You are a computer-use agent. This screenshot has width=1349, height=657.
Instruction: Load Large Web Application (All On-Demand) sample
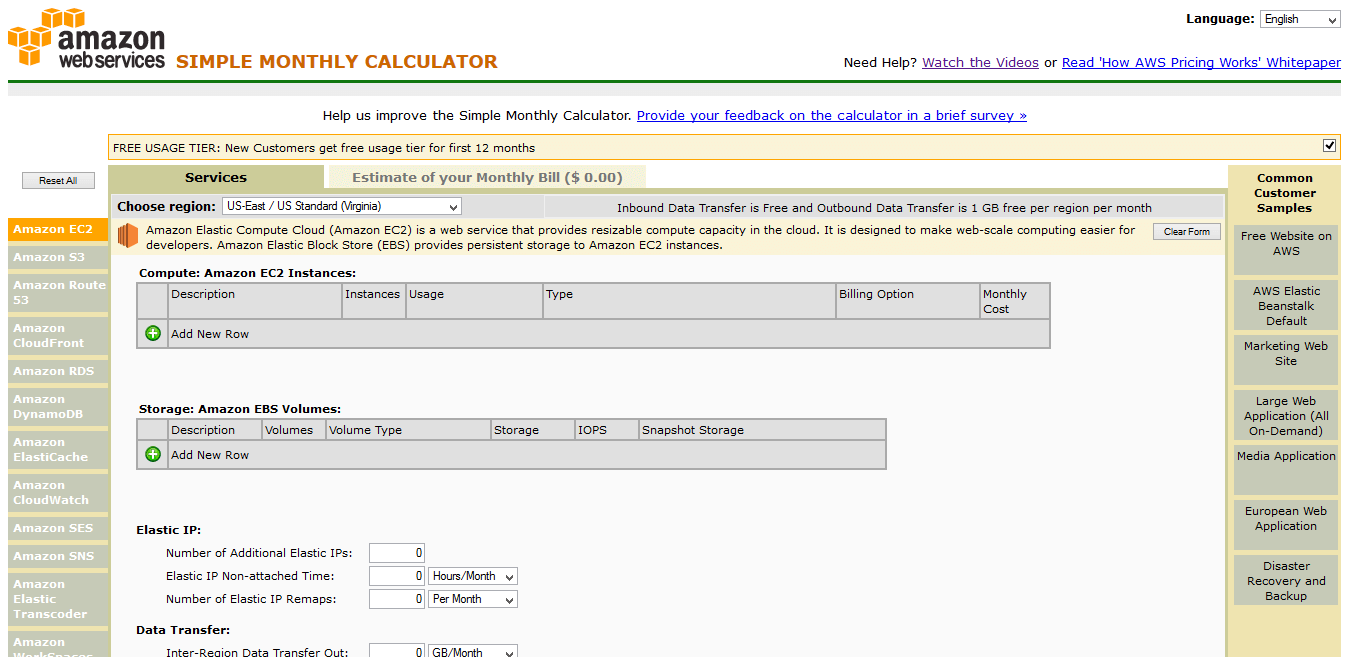[1286, 415]
